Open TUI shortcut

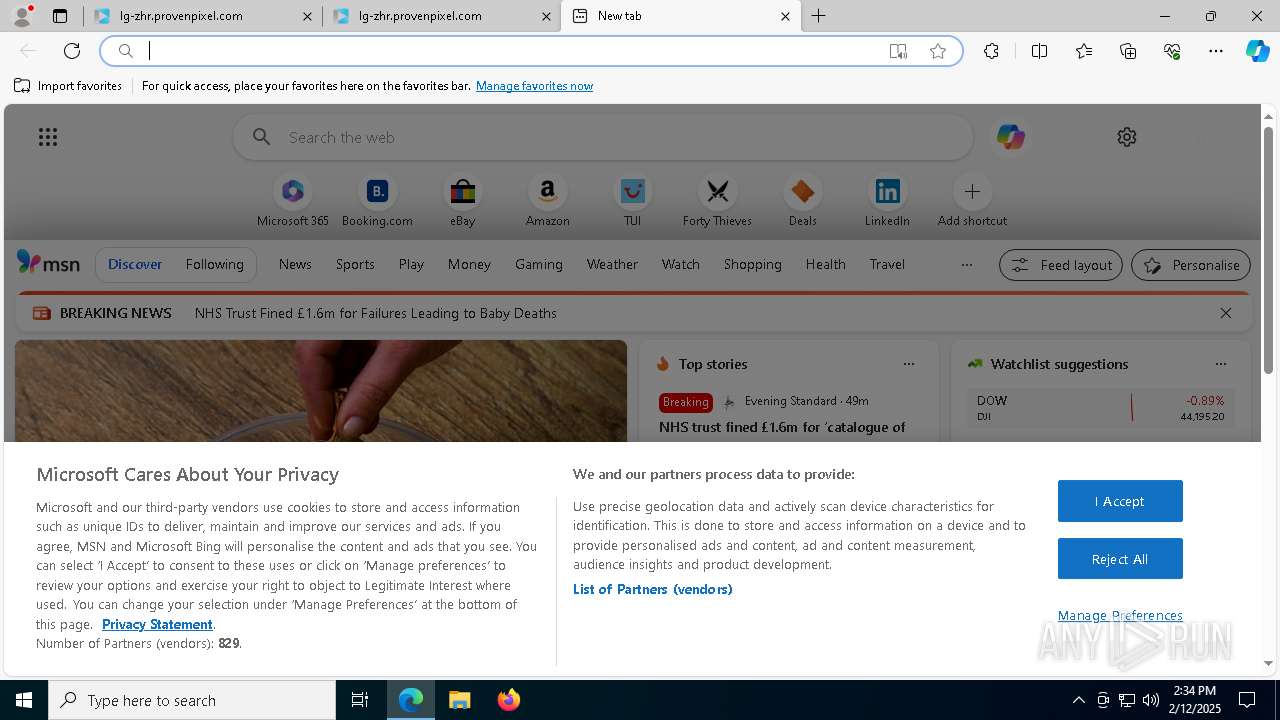tap(633, 202)
